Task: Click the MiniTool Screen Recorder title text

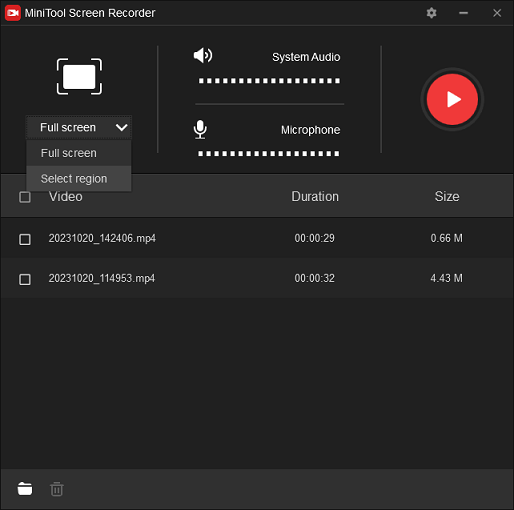Action: [90, 13]
